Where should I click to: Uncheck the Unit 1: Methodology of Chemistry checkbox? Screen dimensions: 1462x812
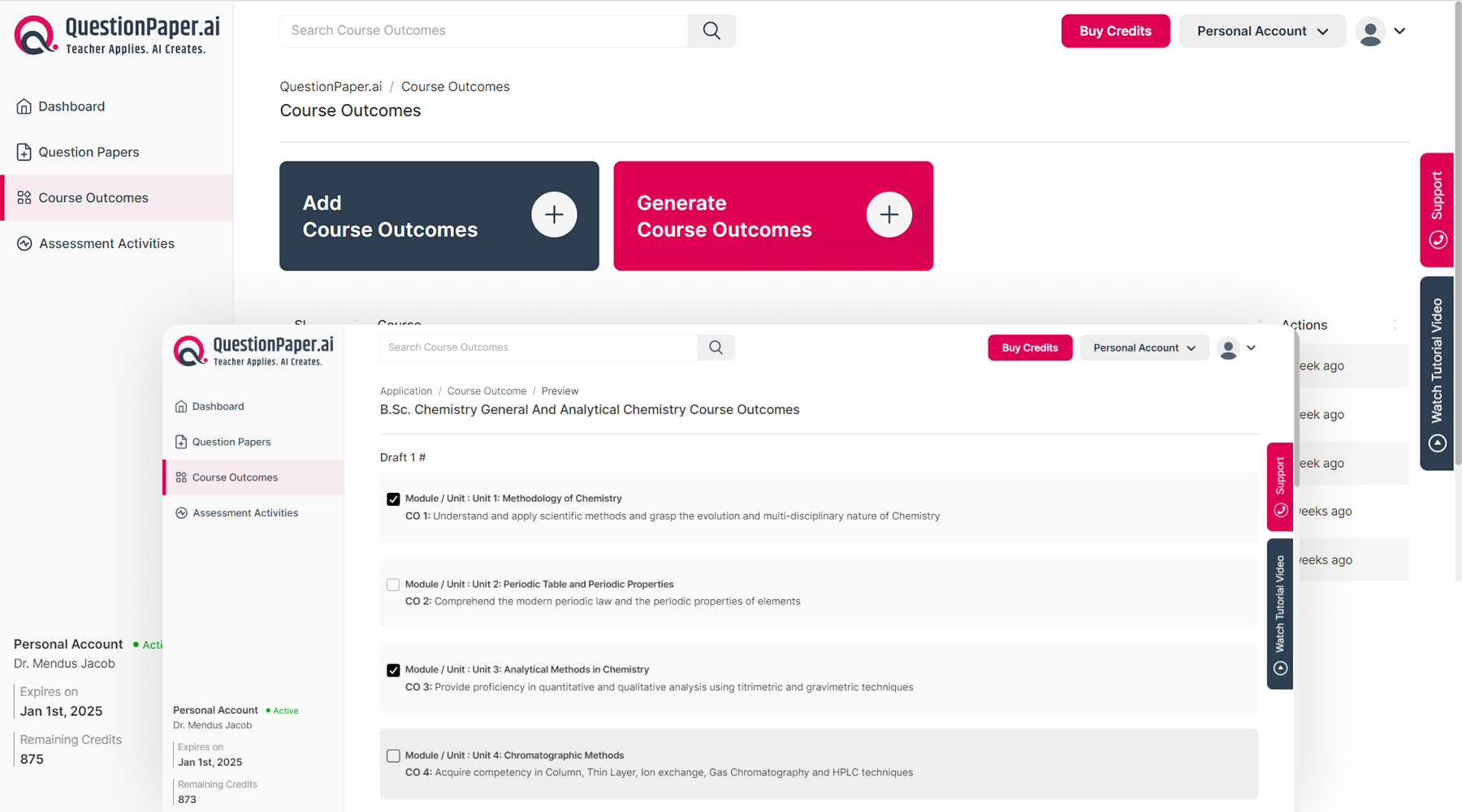(393, 499)
